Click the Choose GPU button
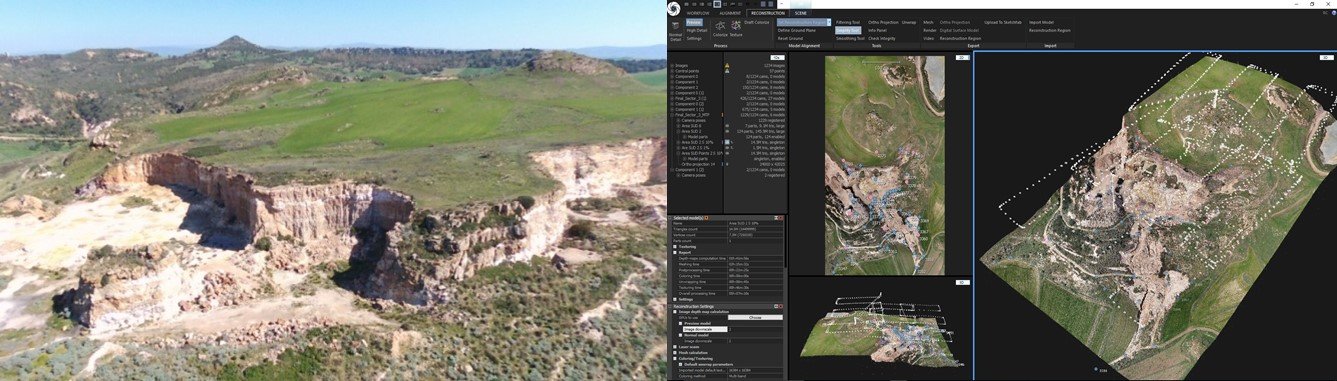1337x381 pixels. (755, 317)
